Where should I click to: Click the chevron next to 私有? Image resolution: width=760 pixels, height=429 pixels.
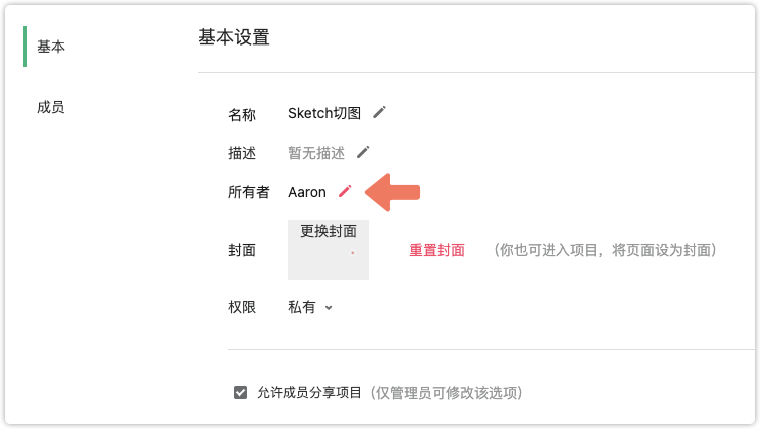point(329,308)
